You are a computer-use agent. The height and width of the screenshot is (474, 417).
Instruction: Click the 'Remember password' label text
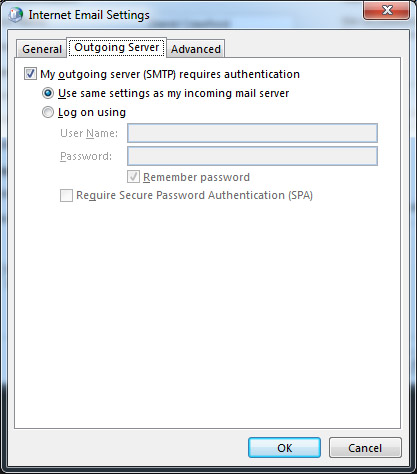(x=196, y=177)
